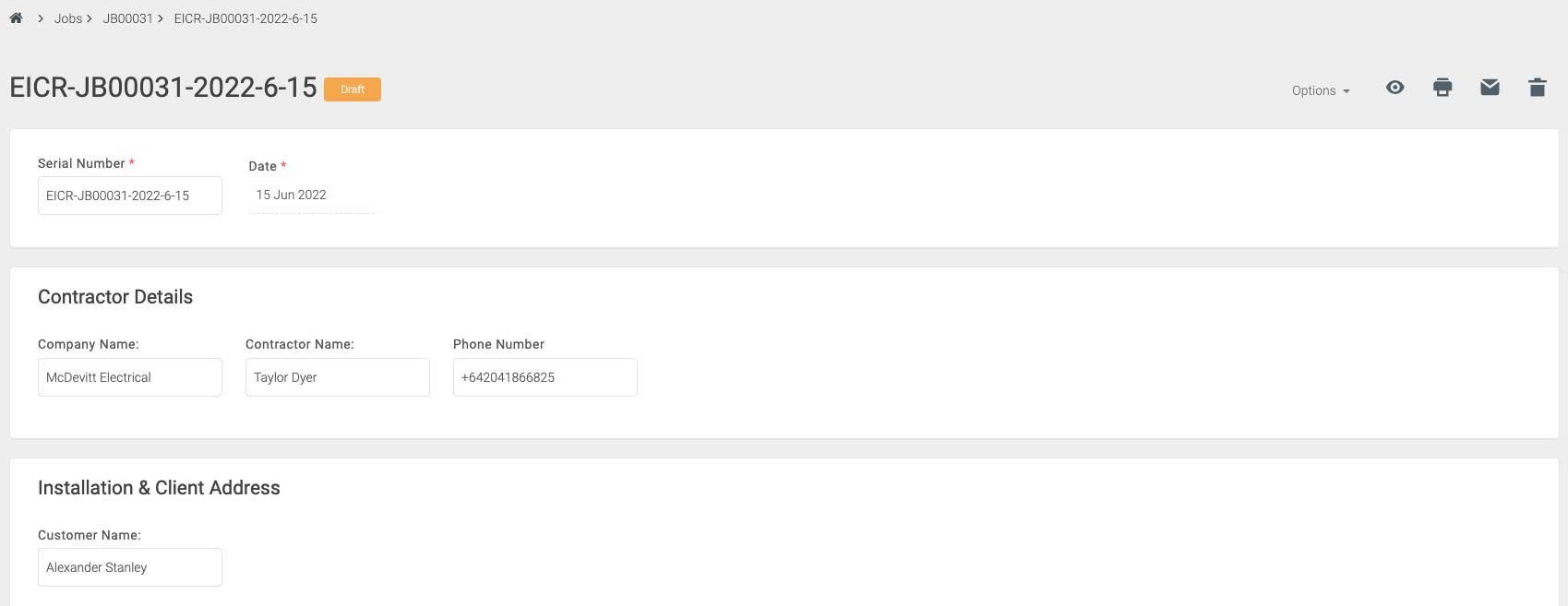Click the EICR-JB00031-2022-6-15 breadcrumb entry
1568x606 pixels.
[x=245, y=18]
